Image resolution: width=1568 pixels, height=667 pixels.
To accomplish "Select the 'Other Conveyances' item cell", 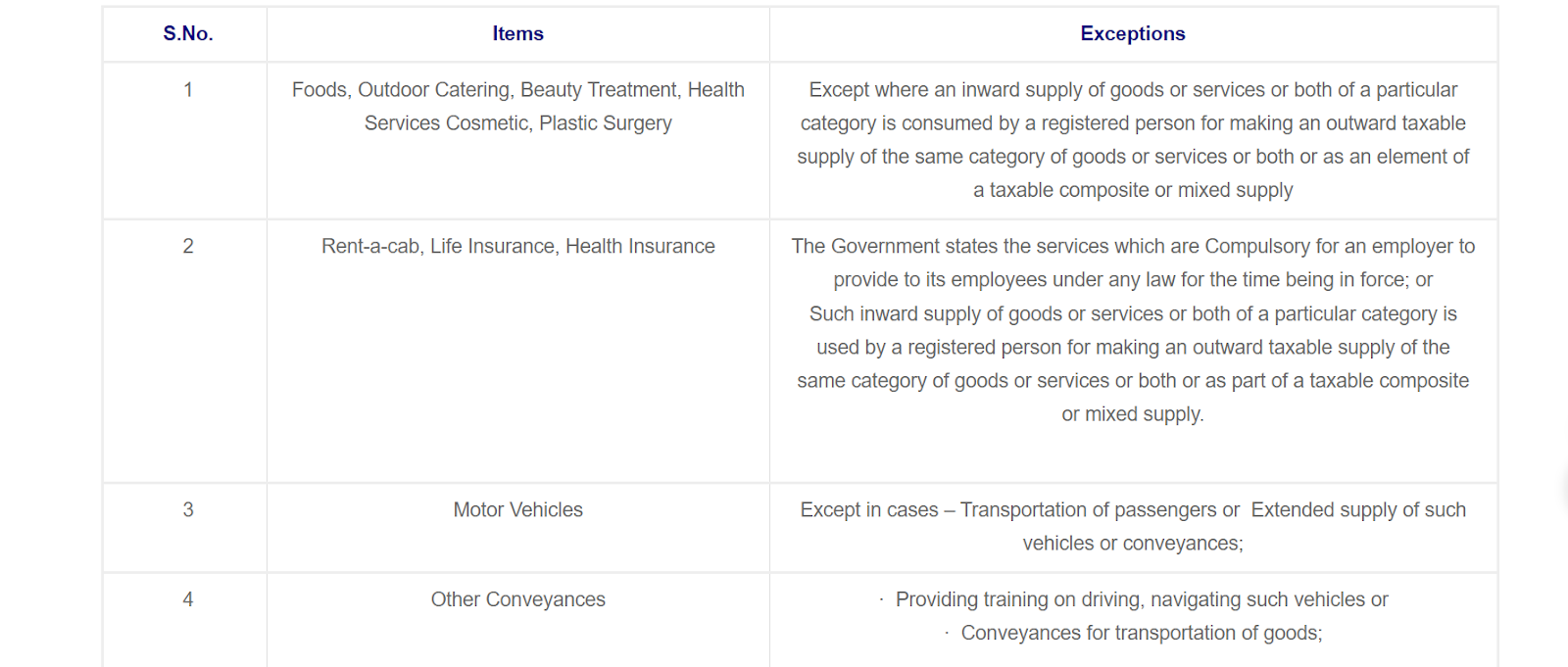I will pyautogui.click(x=517, y=599).
